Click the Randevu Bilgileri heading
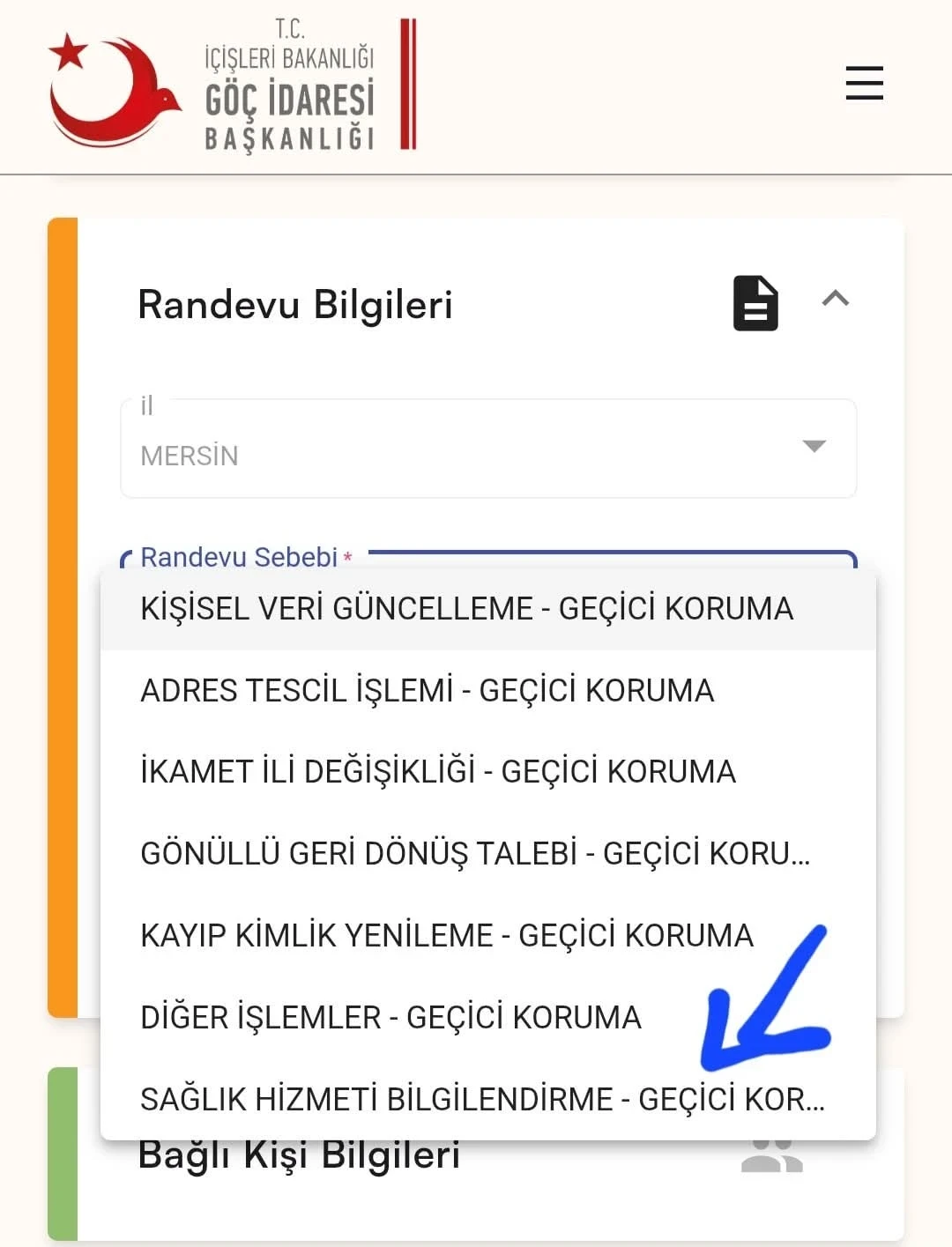Screen dimensions: 952x1247 295,305
